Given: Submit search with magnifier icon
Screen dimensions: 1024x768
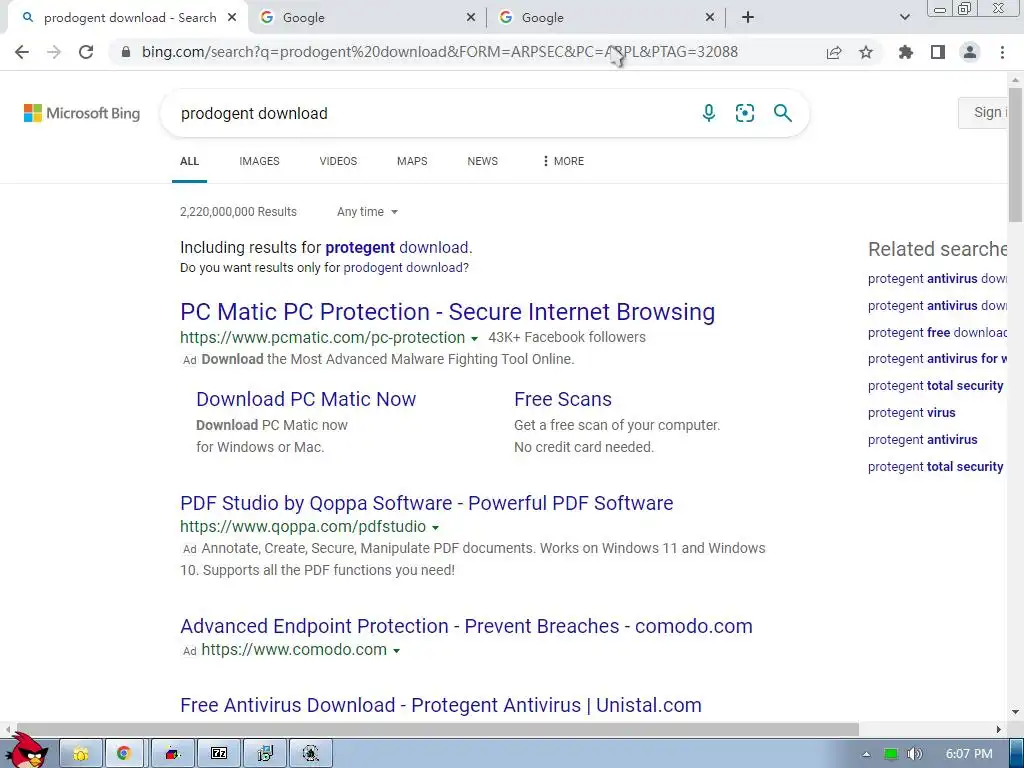Looking at the screenshot, I should click(782, 113).
